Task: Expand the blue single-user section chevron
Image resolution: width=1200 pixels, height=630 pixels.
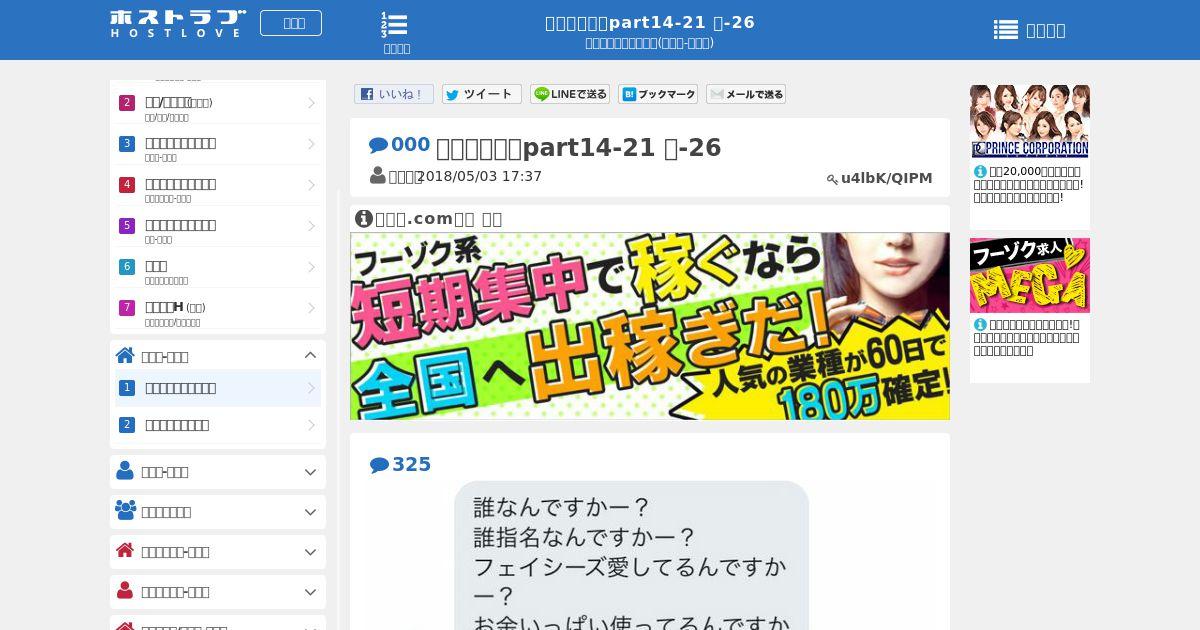Action: 310,472
